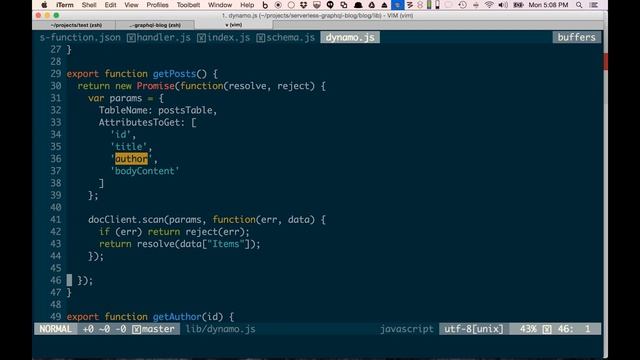Open the Pocket menu bar icon
The width and height of the screenshot is (640, 360).
pos(317,5)
